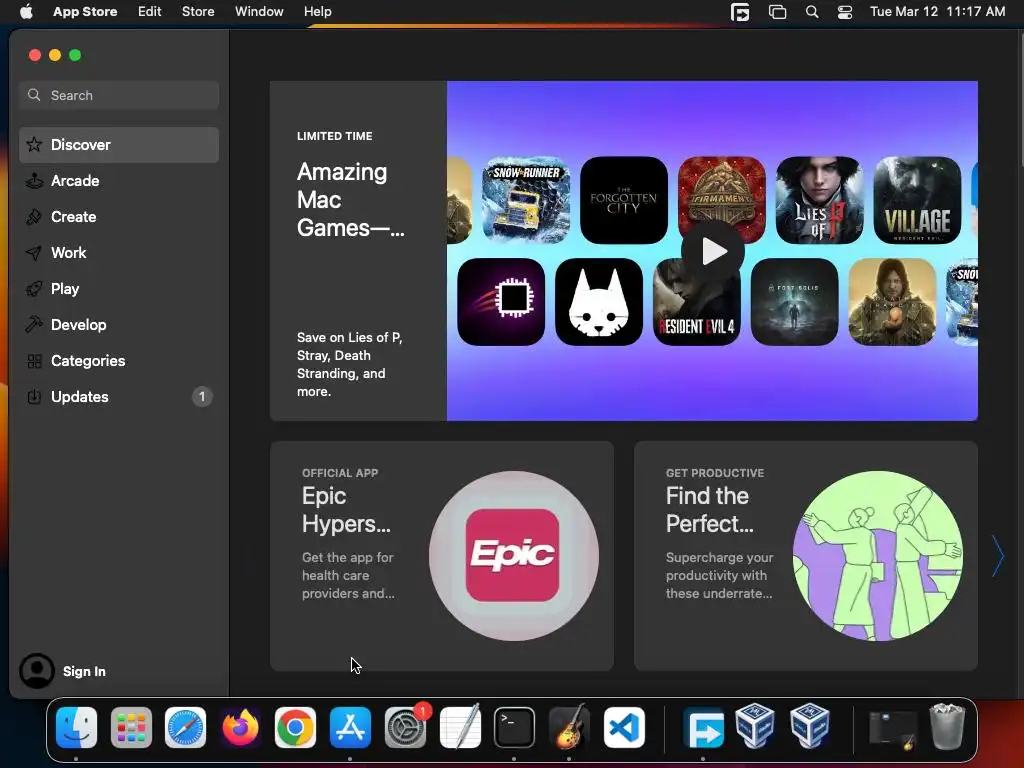Open Launchpad from the Dock

pyautogui.click(x=131, y=727)
